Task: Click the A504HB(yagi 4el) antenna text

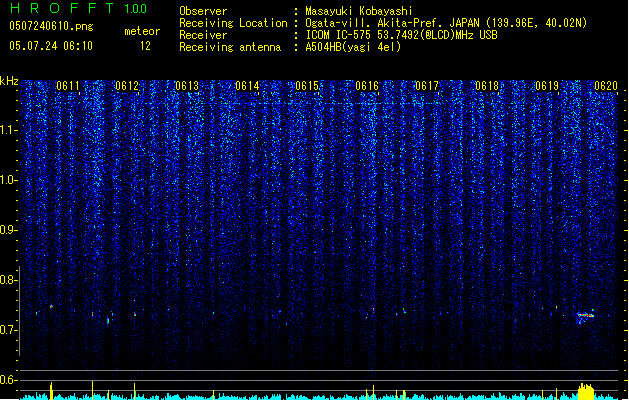Action: coord(353,47)
